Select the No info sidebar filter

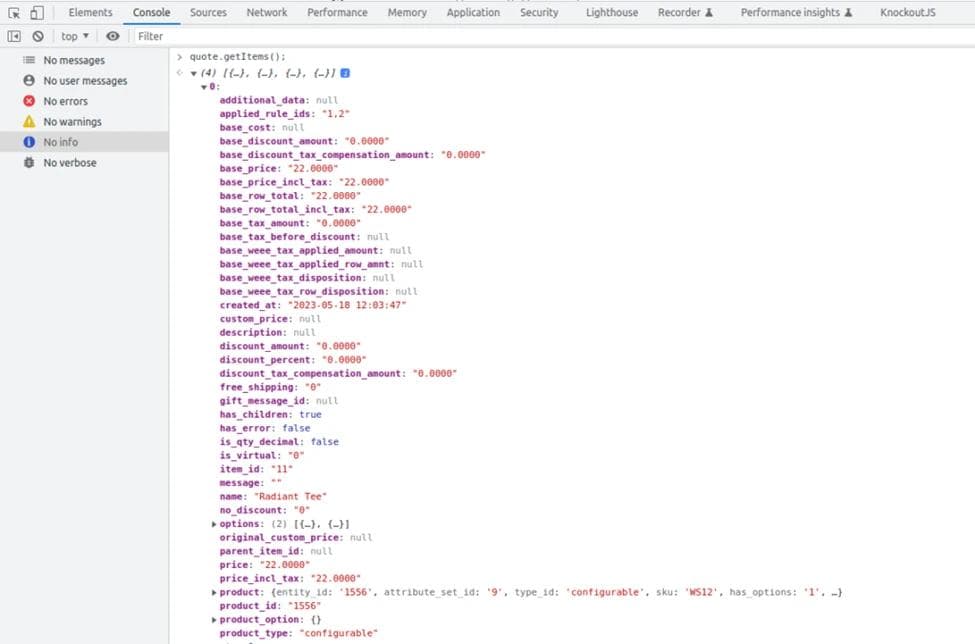(x=85, y=142)
